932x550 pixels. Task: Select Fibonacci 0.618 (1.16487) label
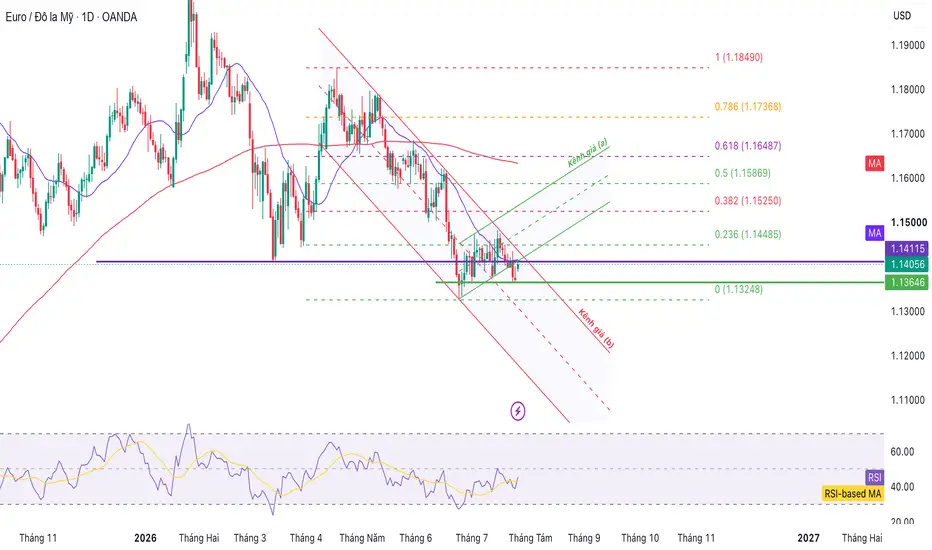point(748,146)
